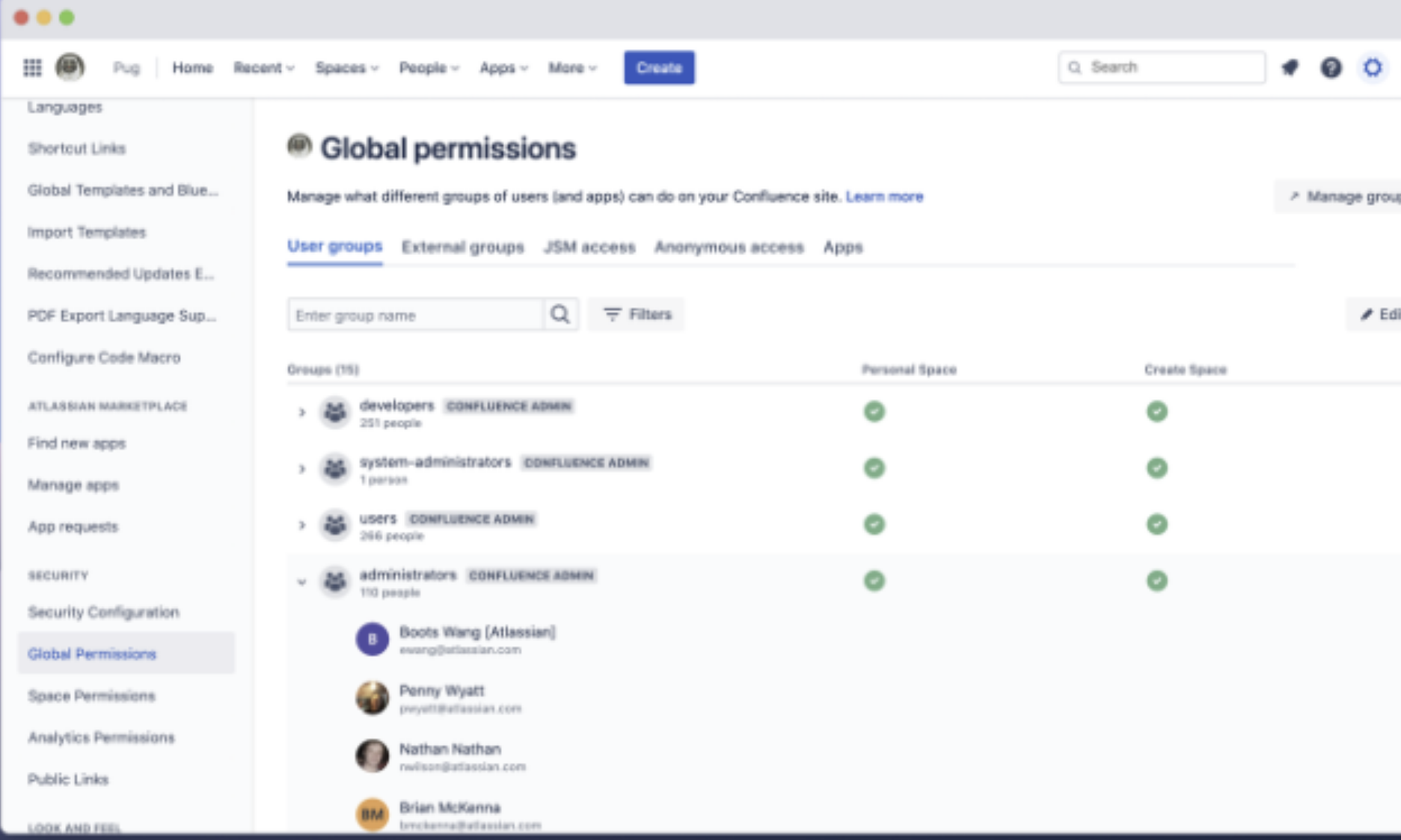Click Brian McKenna's BM avatar
The height and width of the screenshot is (840, 1401).
point(372,815)
